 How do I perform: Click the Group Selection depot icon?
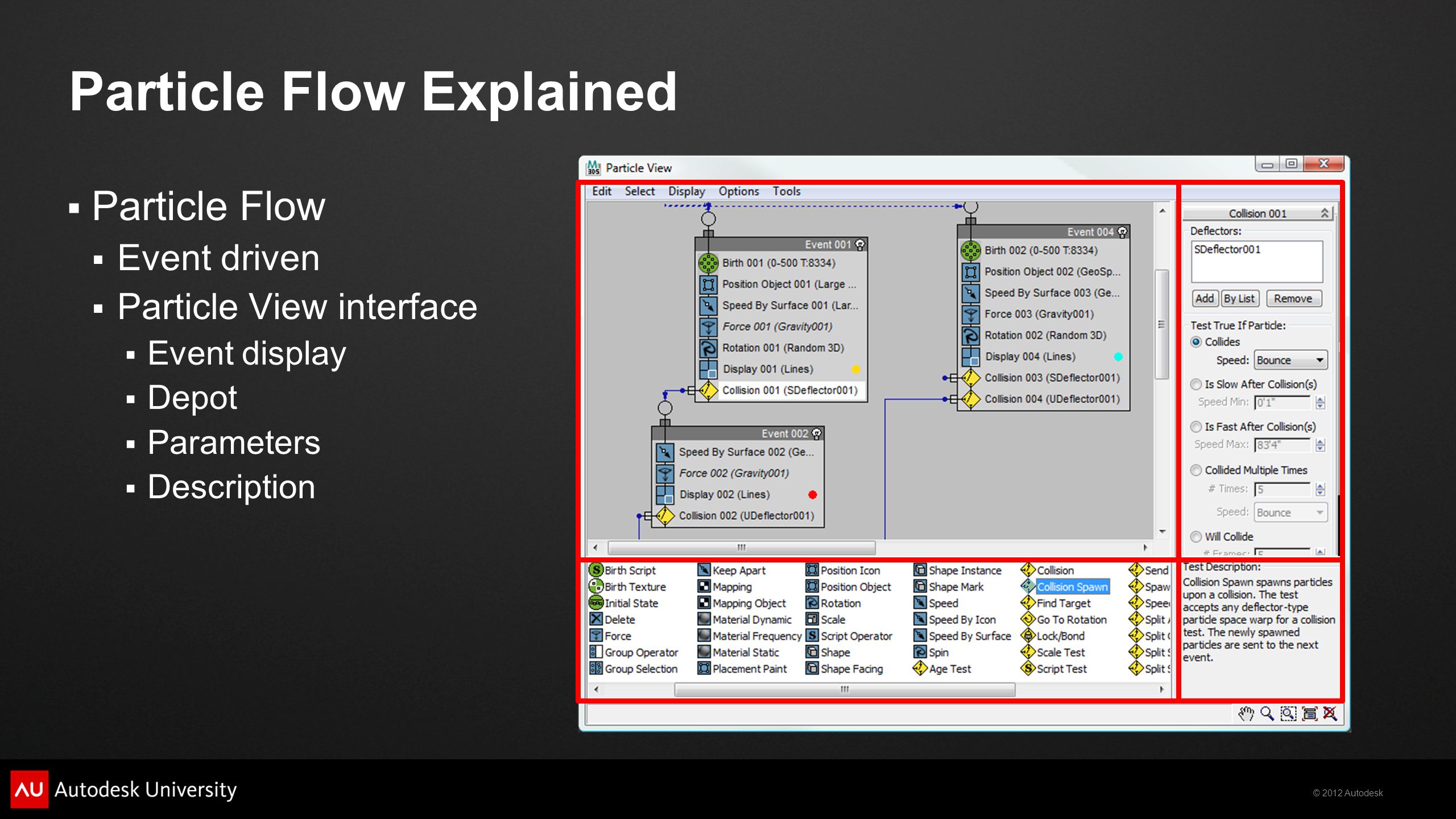595,668
